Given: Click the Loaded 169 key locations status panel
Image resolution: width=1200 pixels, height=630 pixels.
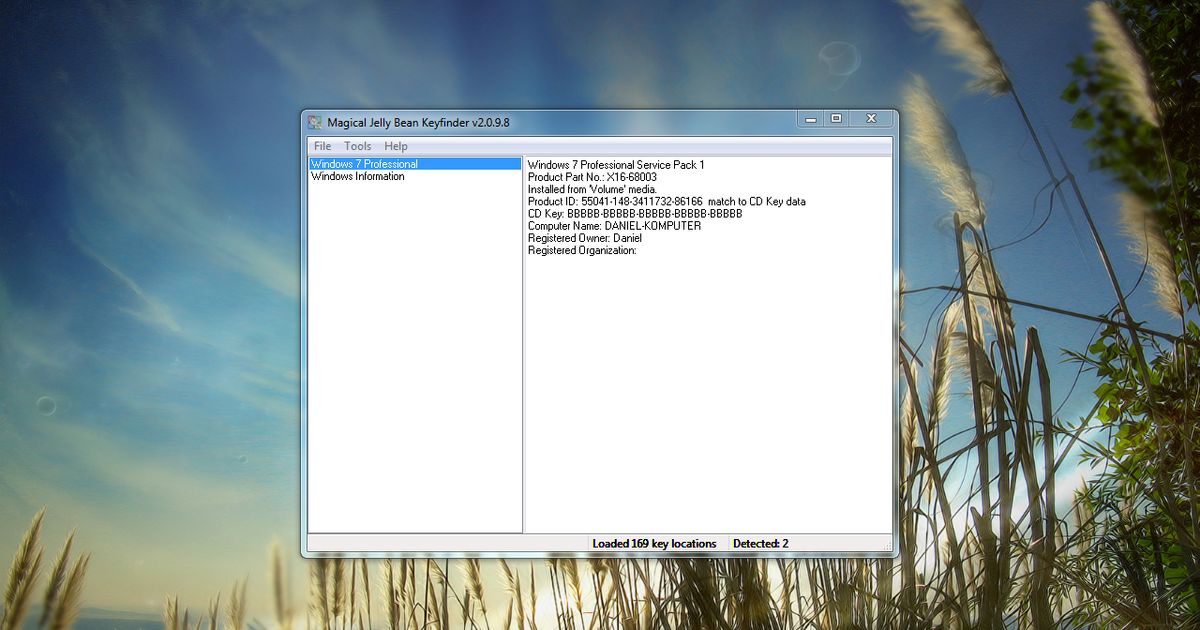Looking at the screenshot, I should click(655, 544).
